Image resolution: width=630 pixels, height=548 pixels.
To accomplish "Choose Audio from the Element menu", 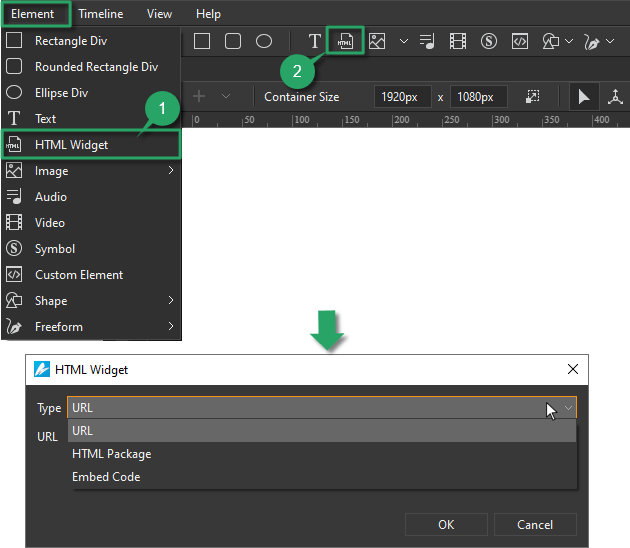I will [92, 197].
